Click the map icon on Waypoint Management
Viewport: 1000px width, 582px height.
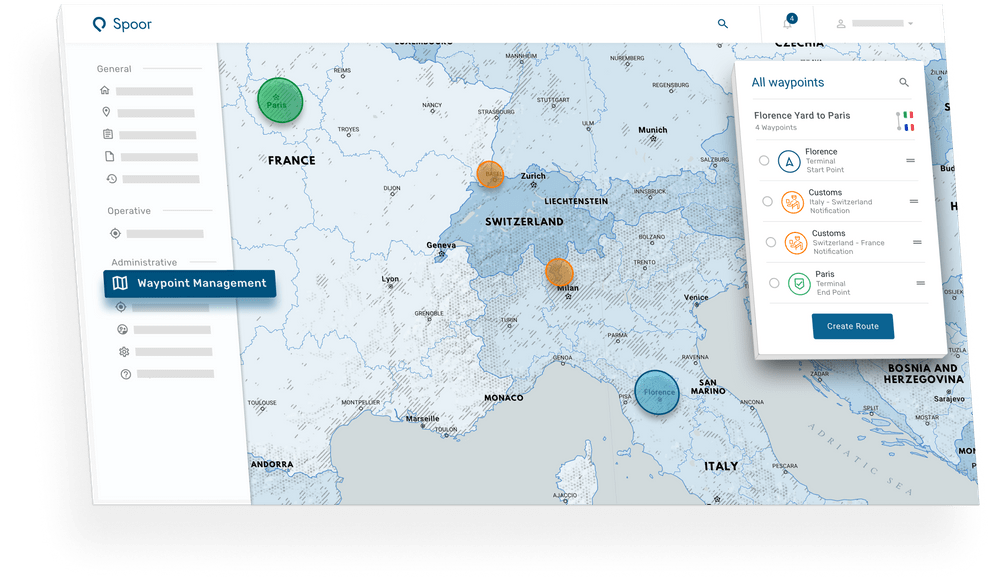[120, 283]
